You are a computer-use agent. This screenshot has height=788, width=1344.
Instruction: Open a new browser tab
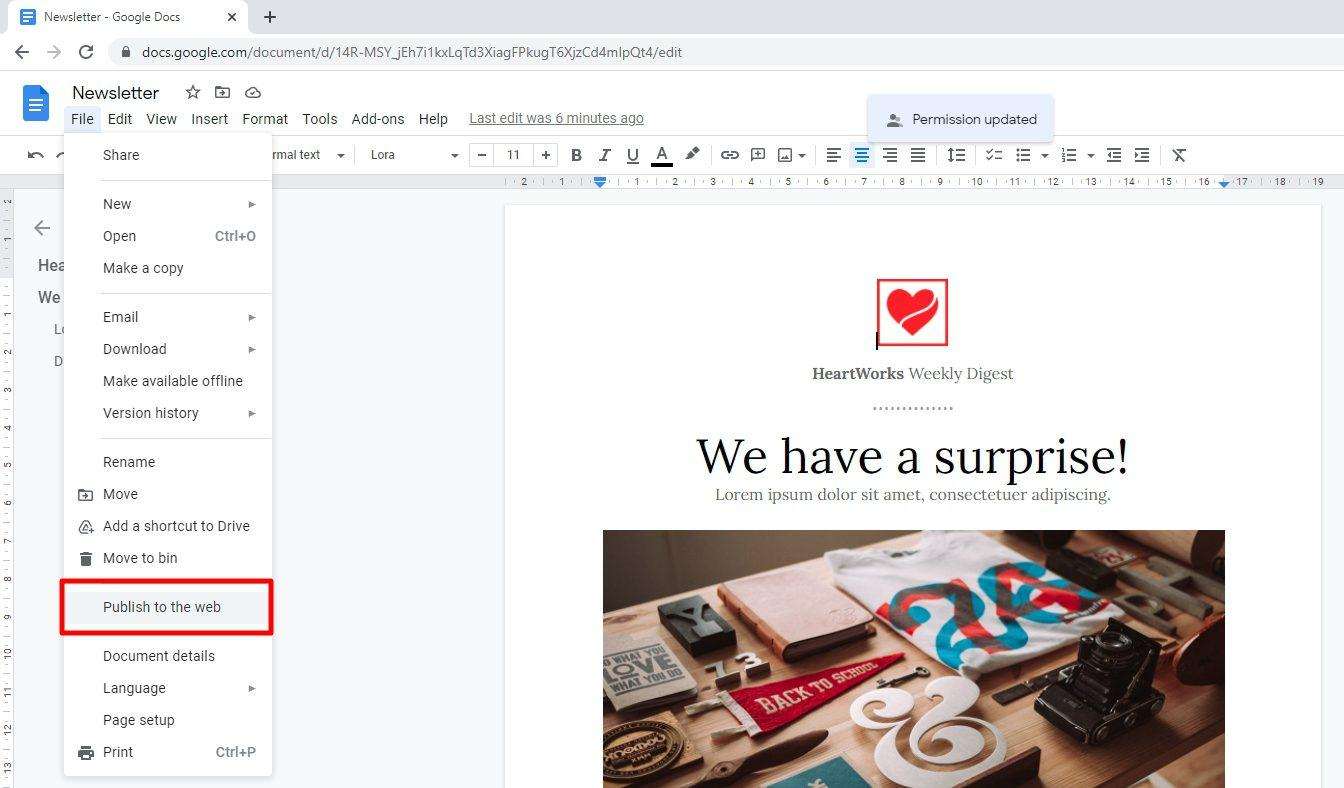(270, 17)
